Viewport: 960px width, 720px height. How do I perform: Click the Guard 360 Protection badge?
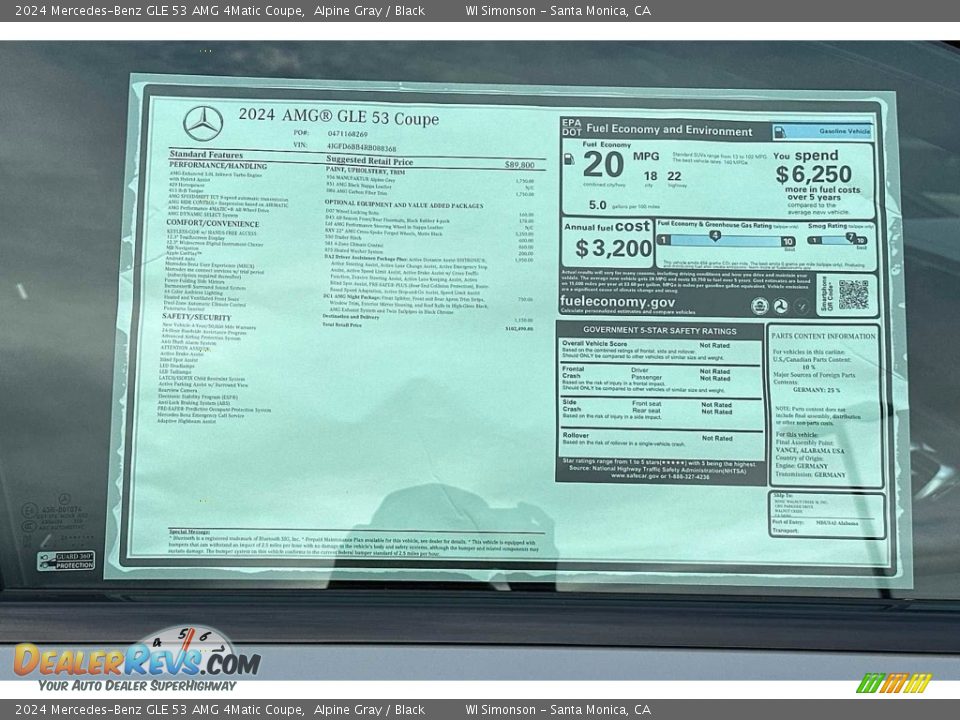click(x=66, y=561)
